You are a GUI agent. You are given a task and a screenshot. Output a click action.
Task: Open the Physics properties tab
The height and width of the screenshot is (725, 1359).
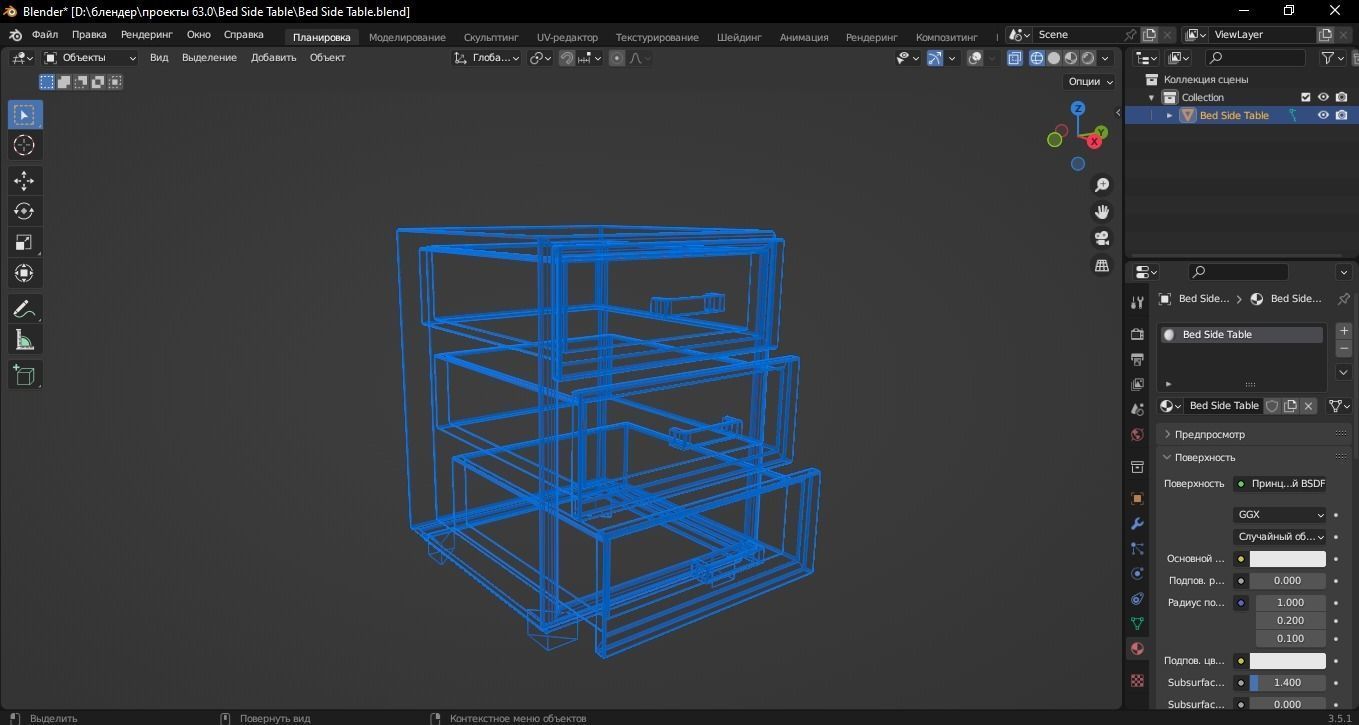tap(1137, 574)
